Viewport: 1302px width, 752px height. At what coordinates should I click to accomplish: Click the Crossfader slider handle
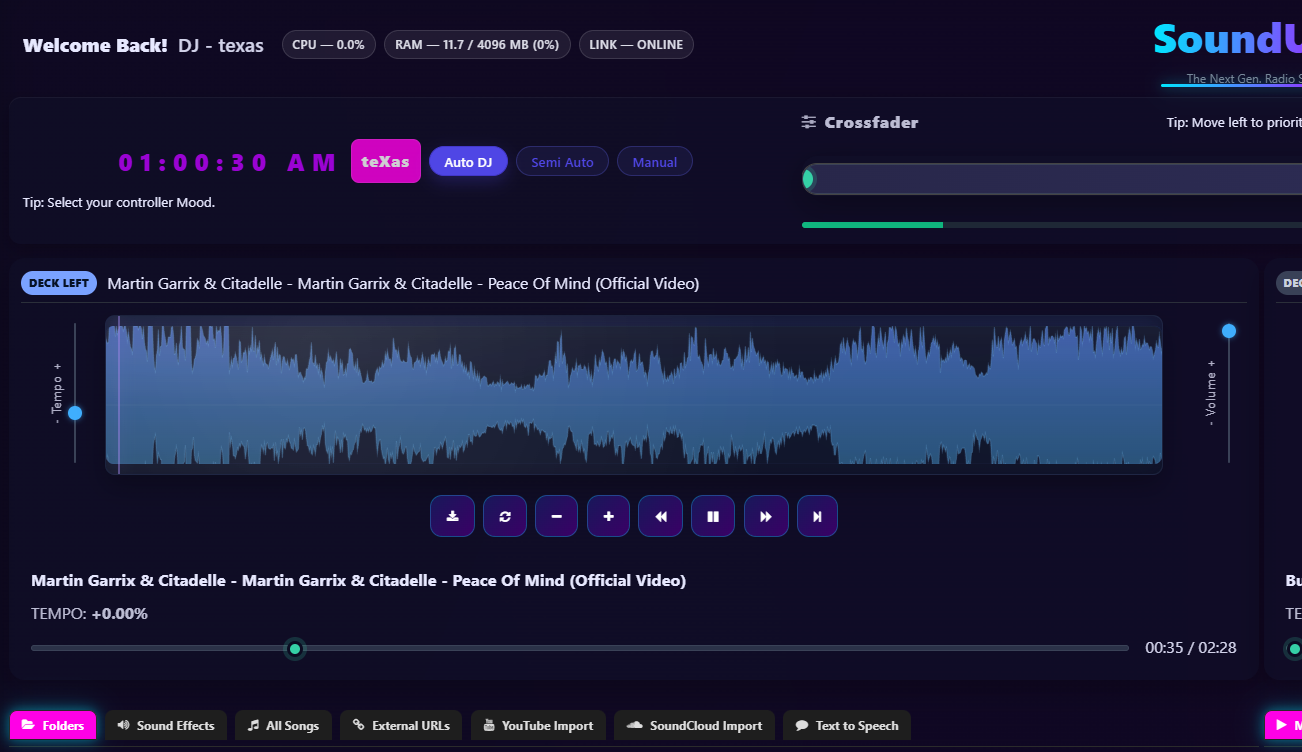tap(808, 179)
